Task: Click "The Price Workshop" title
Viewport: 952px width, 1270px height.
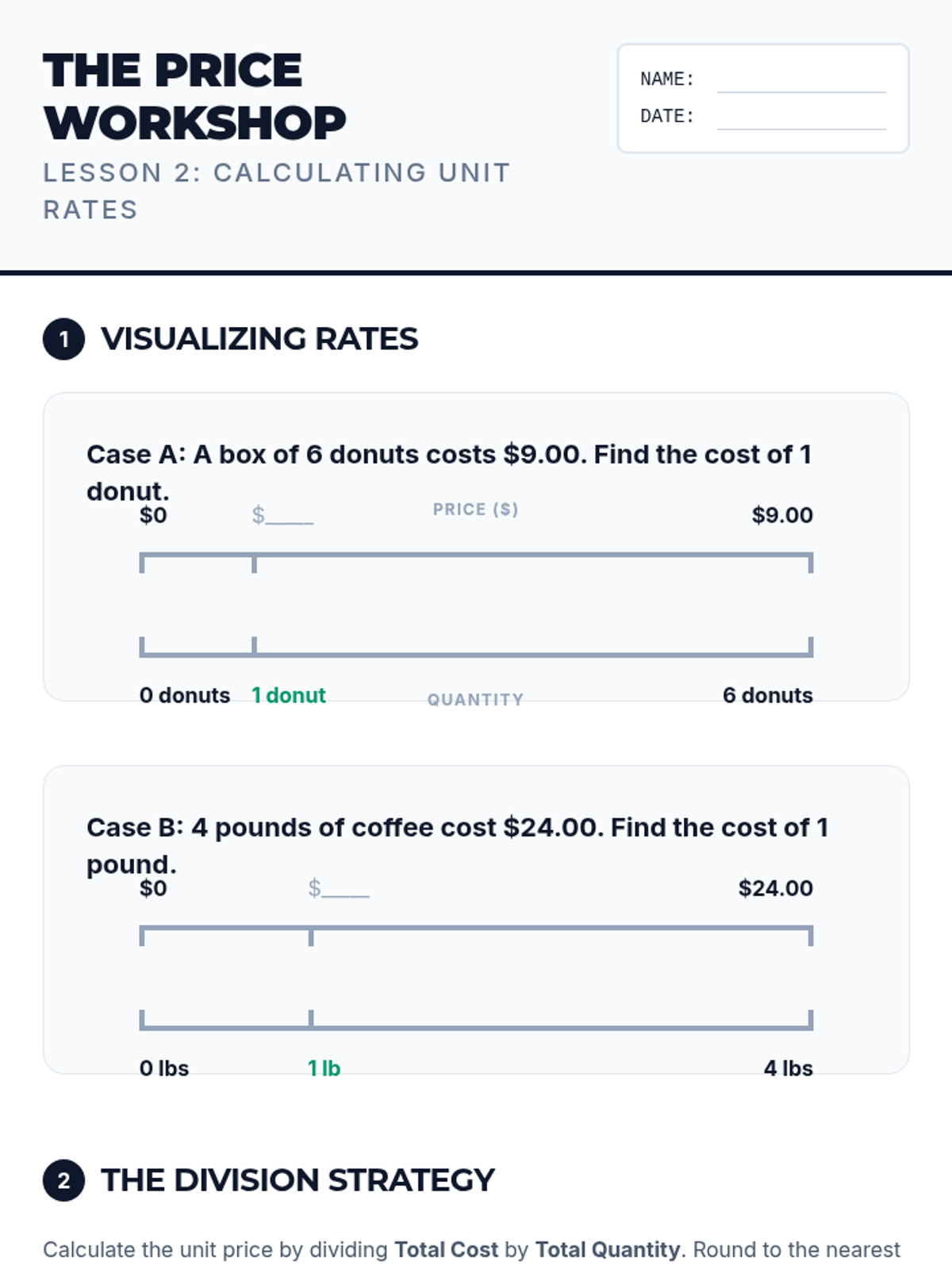Action: (194, 96)
